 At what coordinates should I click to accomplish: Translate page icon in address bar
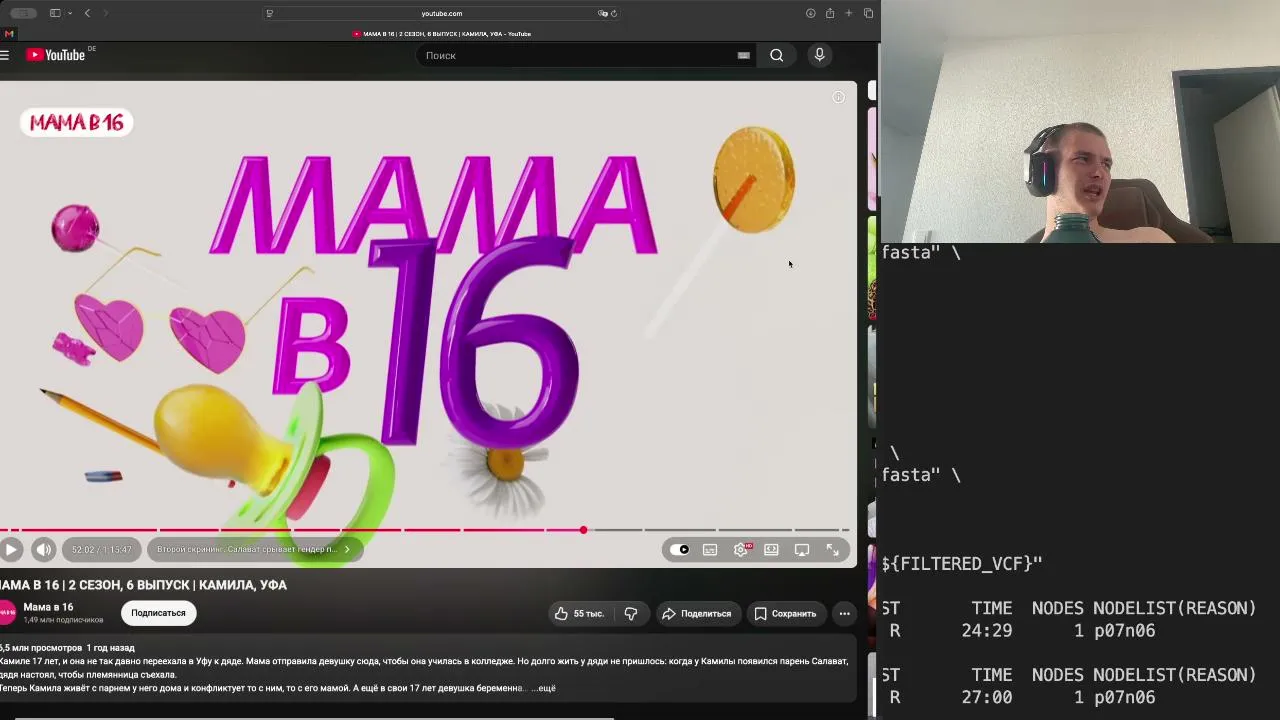pyautogui.click(x=602, y=13)
